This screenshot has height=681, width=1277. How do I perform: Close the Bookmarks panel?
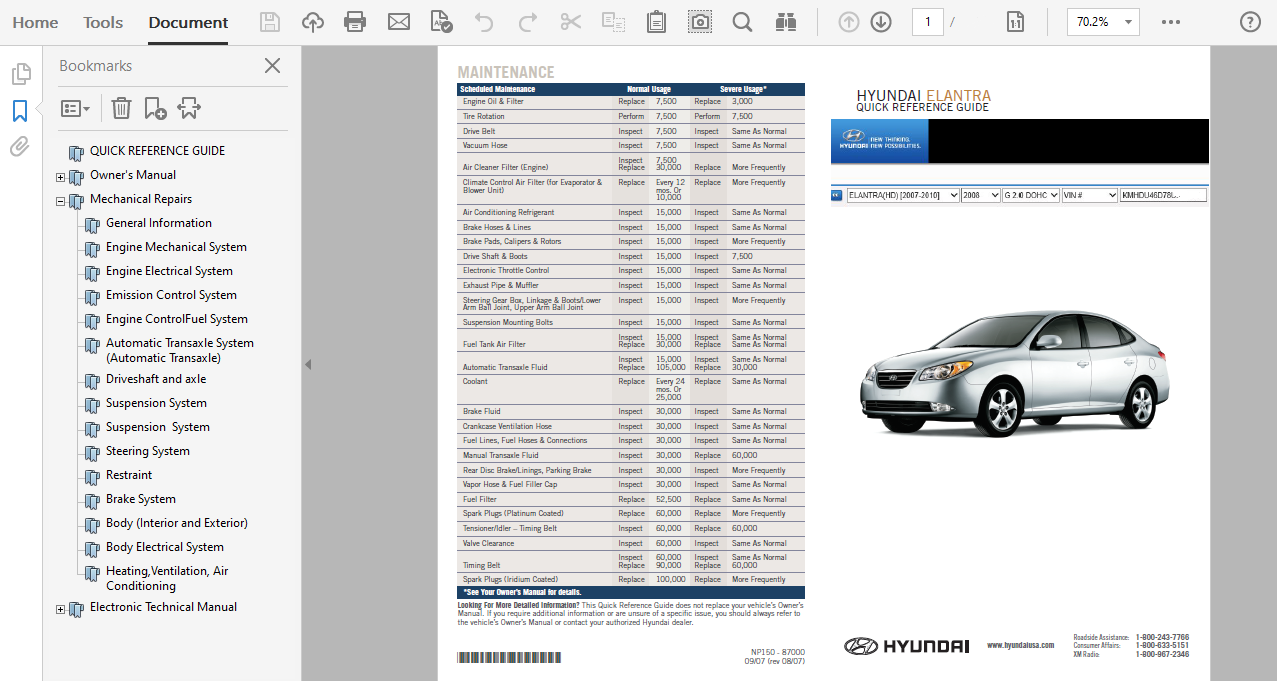click(272, 66)
